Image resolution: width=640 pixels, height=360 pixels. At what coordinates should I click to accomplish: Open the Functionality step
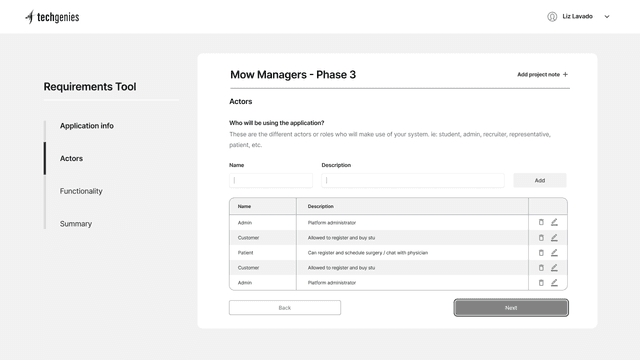[81, 191]
